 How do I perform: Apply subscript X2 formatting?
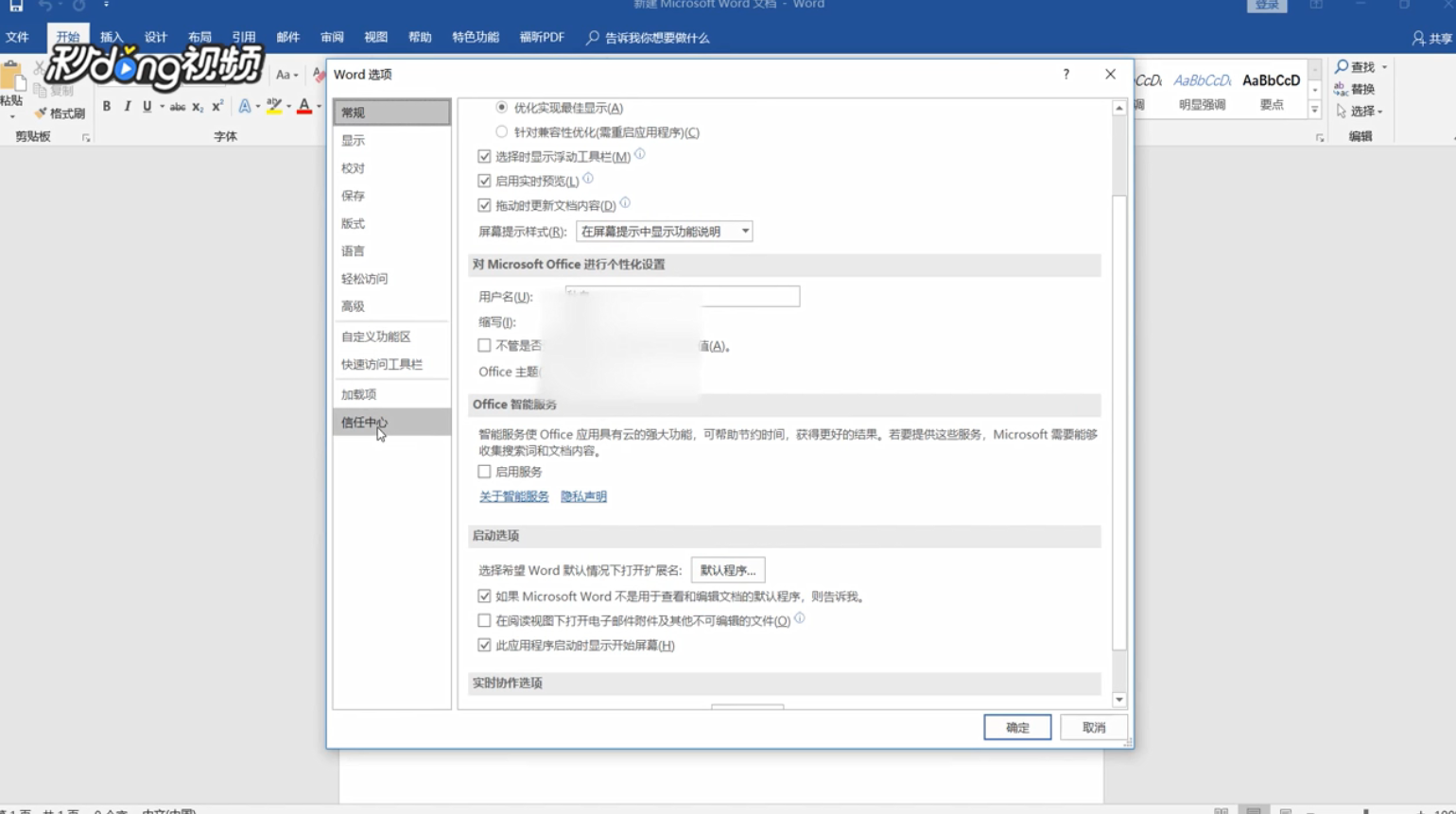[198, 107]
